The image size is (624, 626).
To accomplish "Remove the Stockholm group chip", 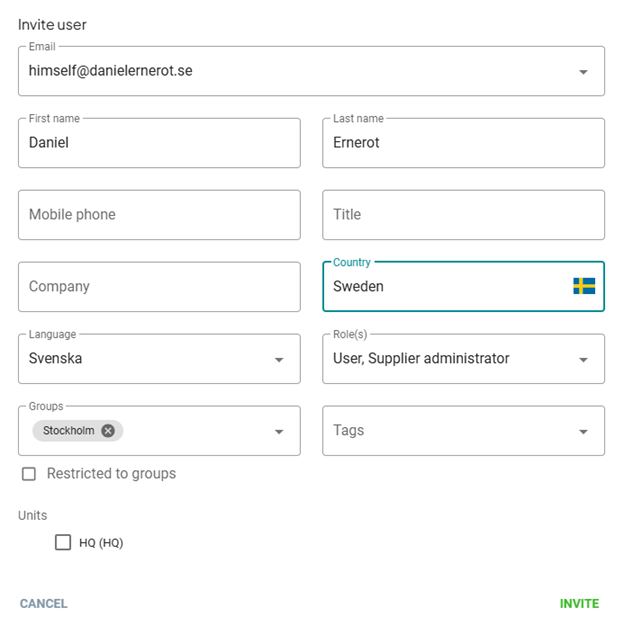I will [x=108, y=431].
